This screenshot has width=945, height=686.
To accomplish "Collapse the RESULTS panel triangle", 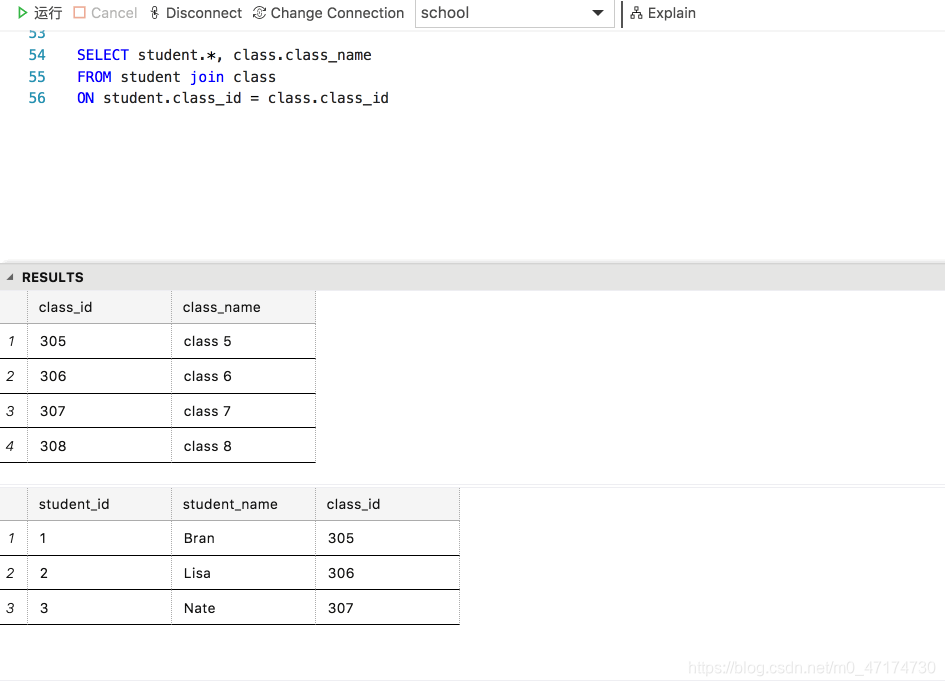I will [x=10, y=277].
